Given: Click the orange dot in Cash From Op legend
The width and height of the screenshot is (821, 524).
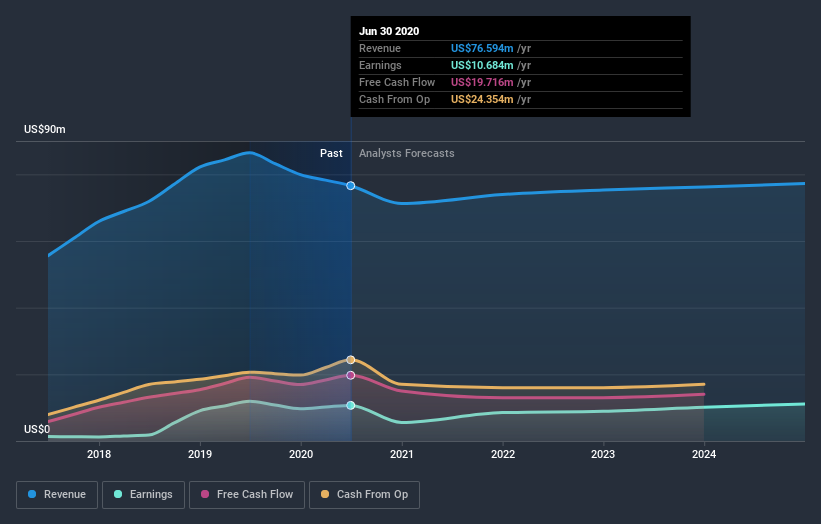Looking at the screenshot, I should (x=325, y=494).
